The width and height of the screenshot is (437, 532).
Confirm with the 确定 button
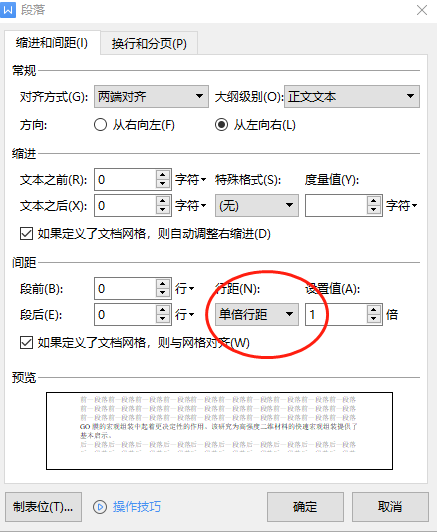point(305,507)
